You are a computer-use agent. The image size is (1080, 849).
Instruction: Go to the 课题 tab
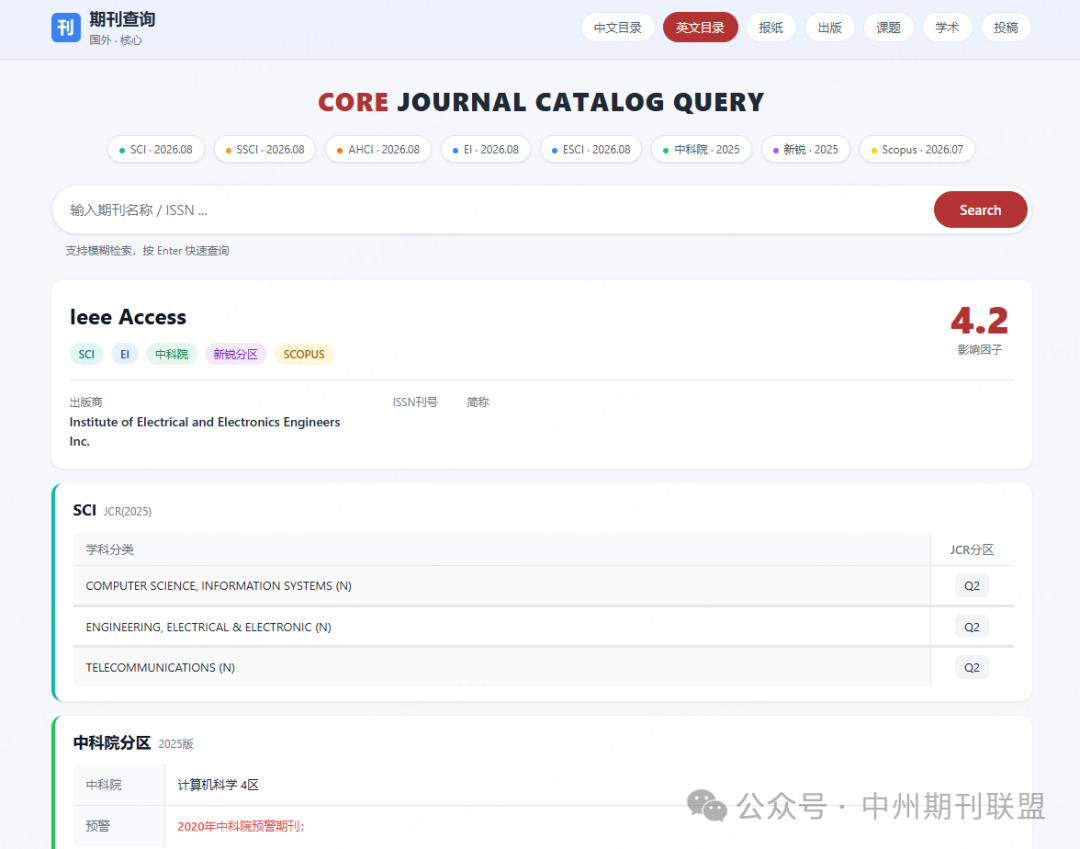pyautogui.click(x=888, y=28)
